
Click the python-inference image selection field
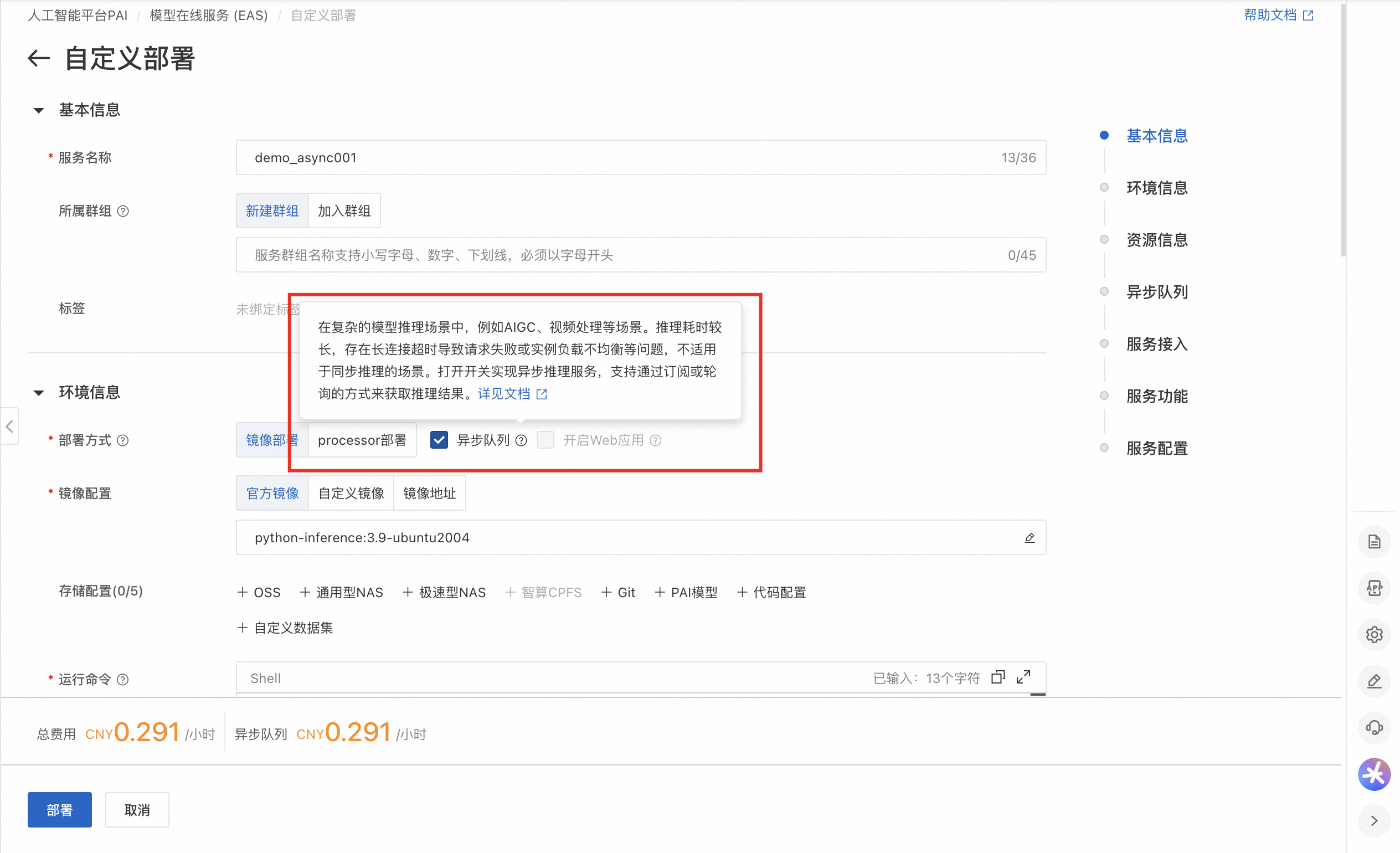click(641, 538)
